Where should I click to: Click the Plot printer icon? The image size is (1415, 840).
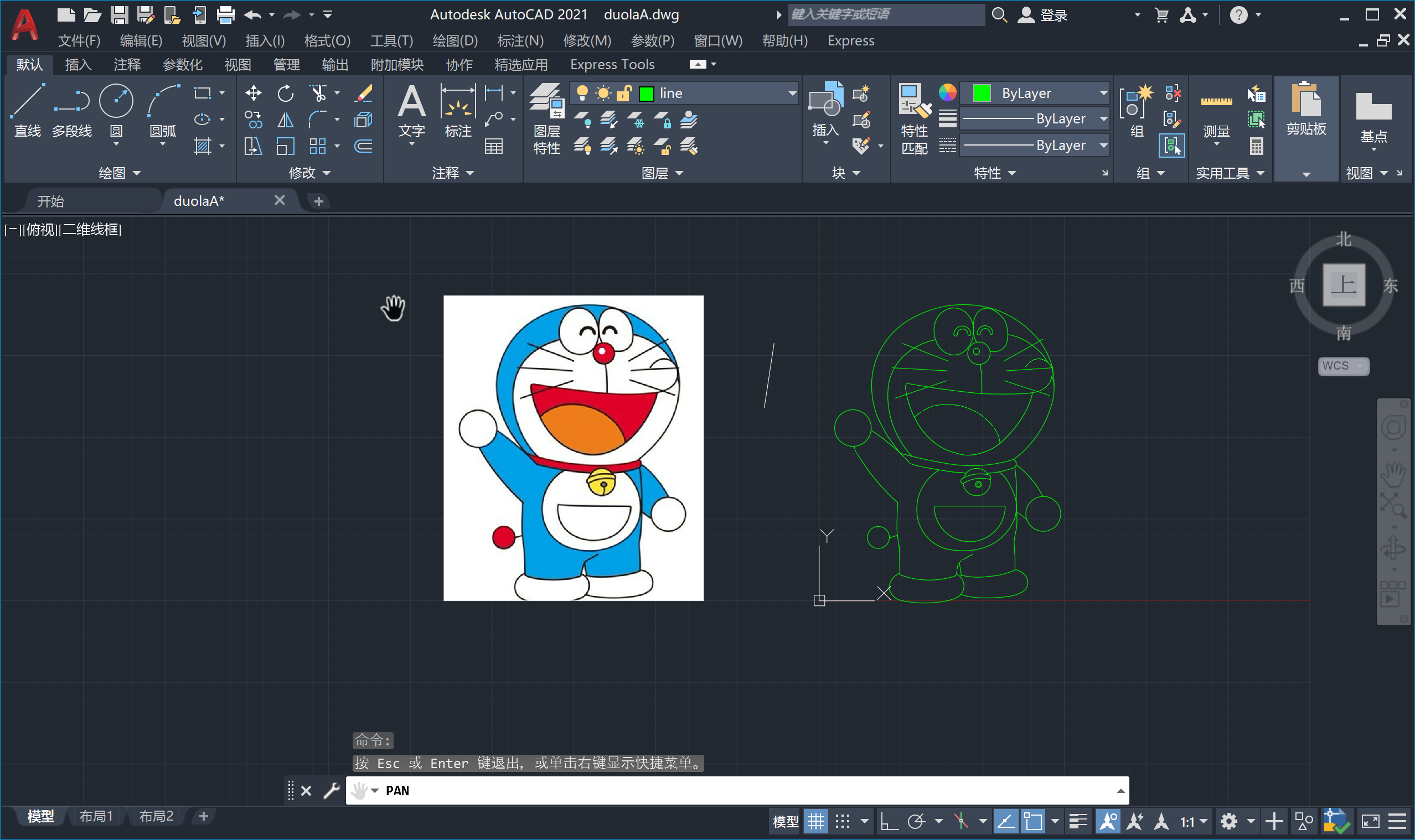tap(225, 15)
